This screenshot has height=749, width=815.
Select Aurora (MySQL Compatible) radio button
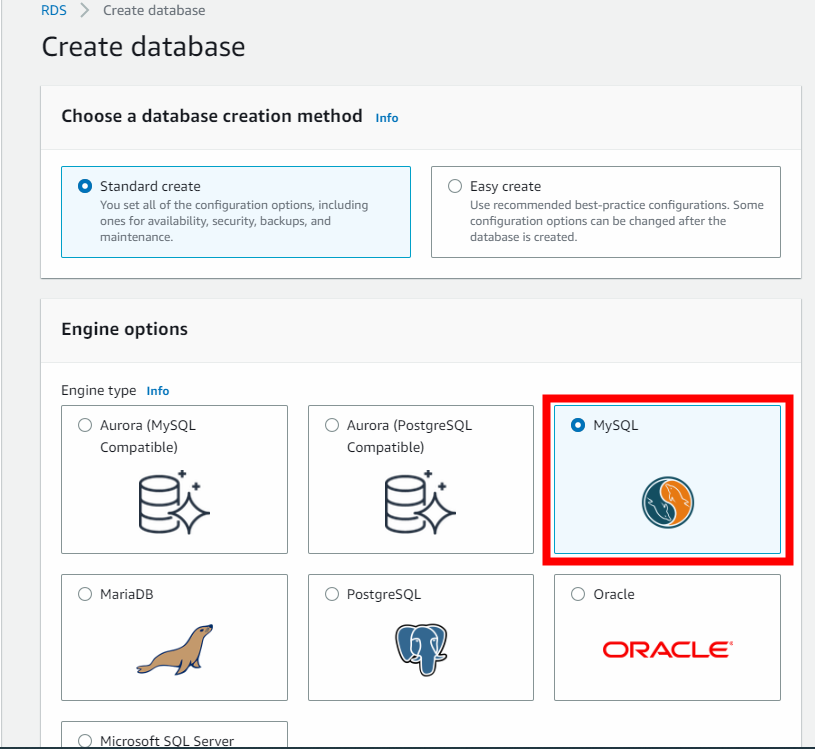pyautogui.click(x=84, y=424)
